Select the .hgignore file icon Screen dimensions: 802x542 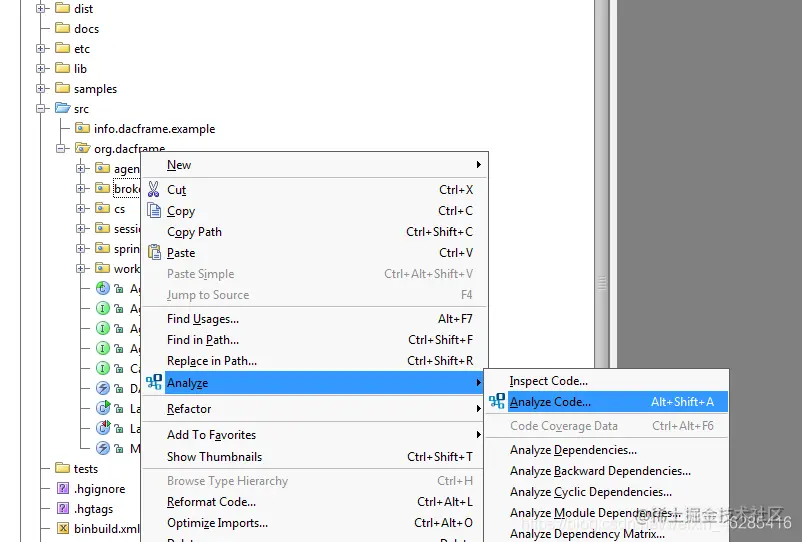click(63, 488)
